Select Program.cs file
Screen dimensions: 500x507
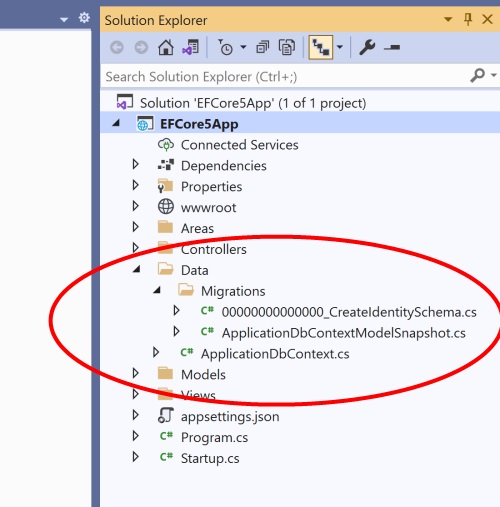pos(214,438)
